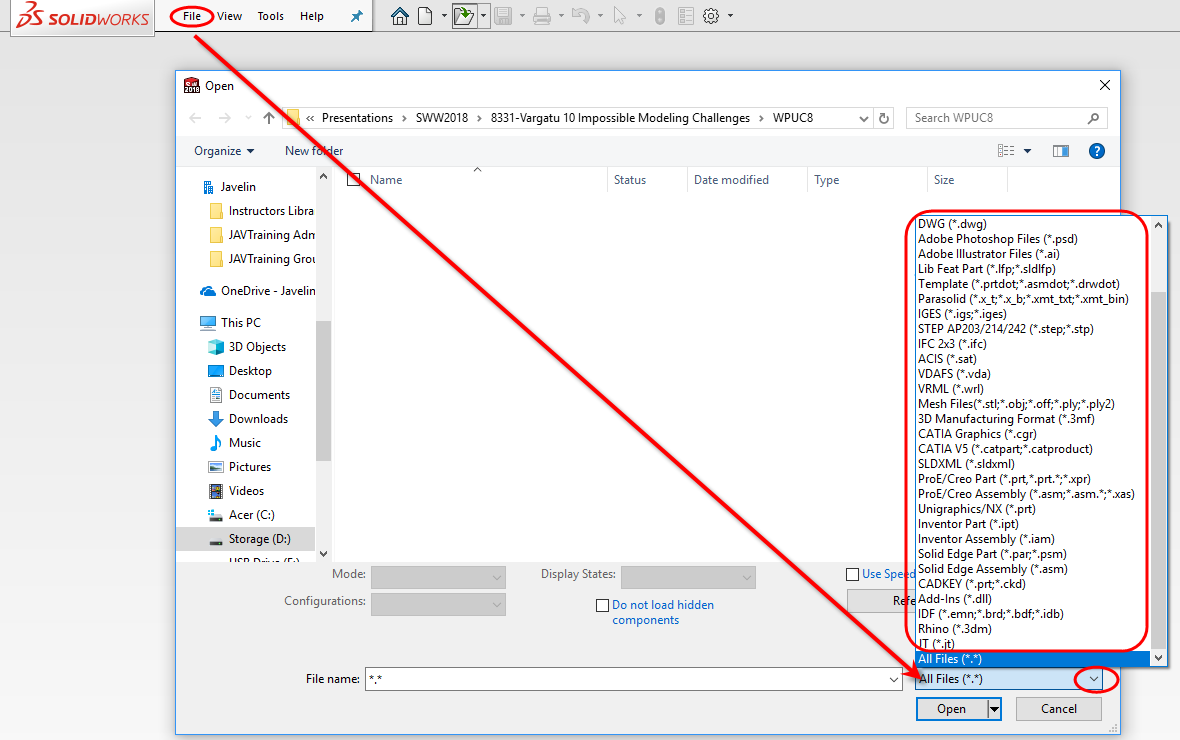Close the Open dialog
Screen dimensions: 1180x740
click(1105, 85)
